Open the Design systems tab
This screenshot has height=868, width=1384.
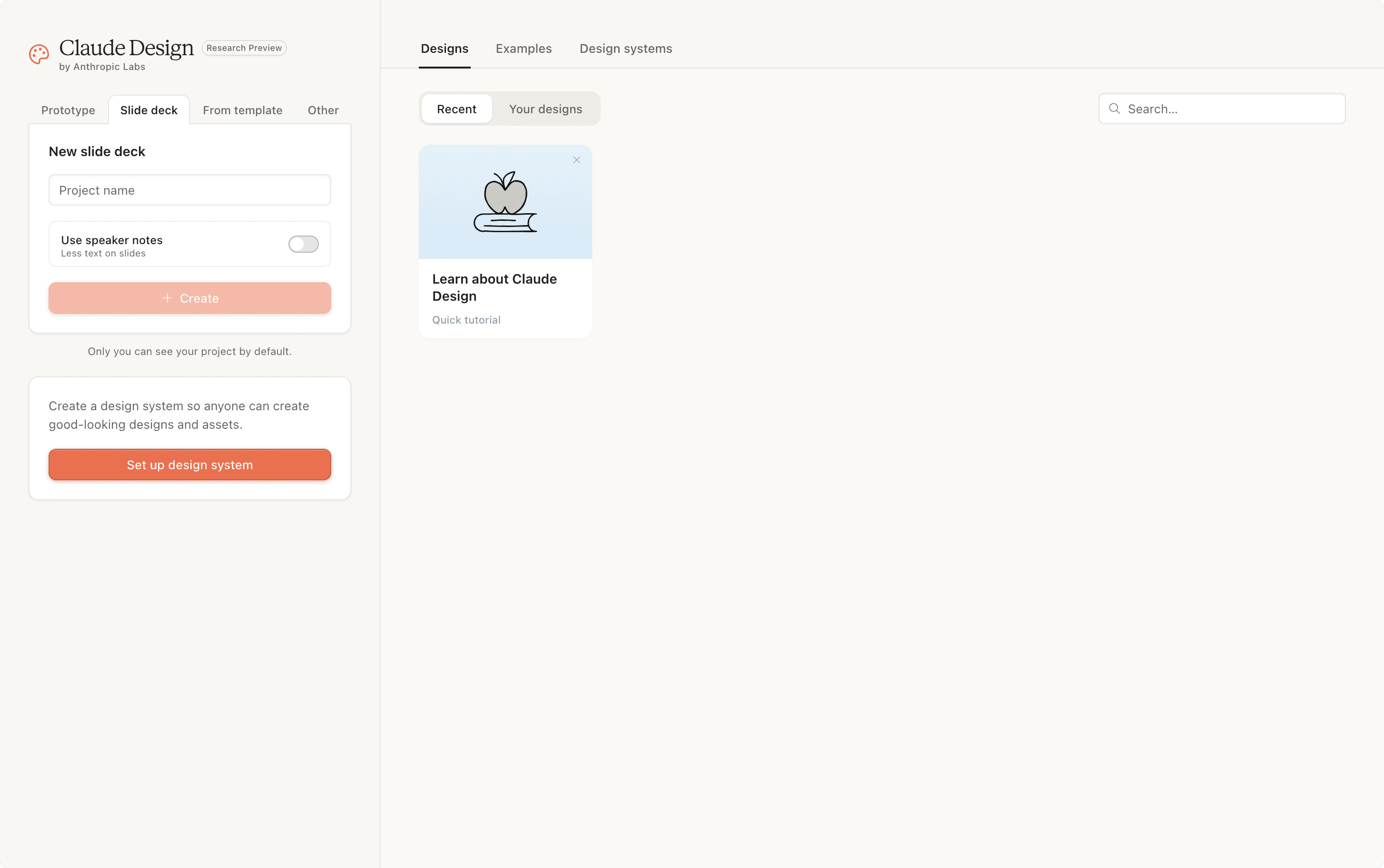click(626, 49)
